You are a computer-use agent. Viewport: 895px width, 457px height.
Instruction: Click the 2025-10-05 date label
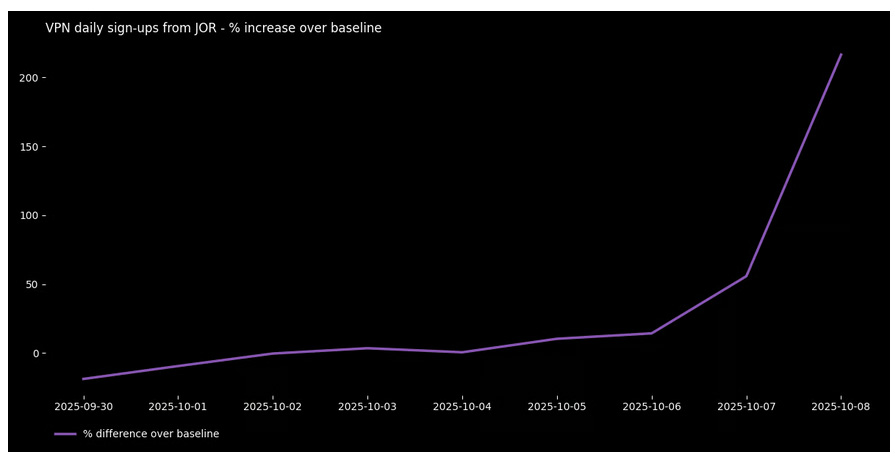(x=557, y=407)
